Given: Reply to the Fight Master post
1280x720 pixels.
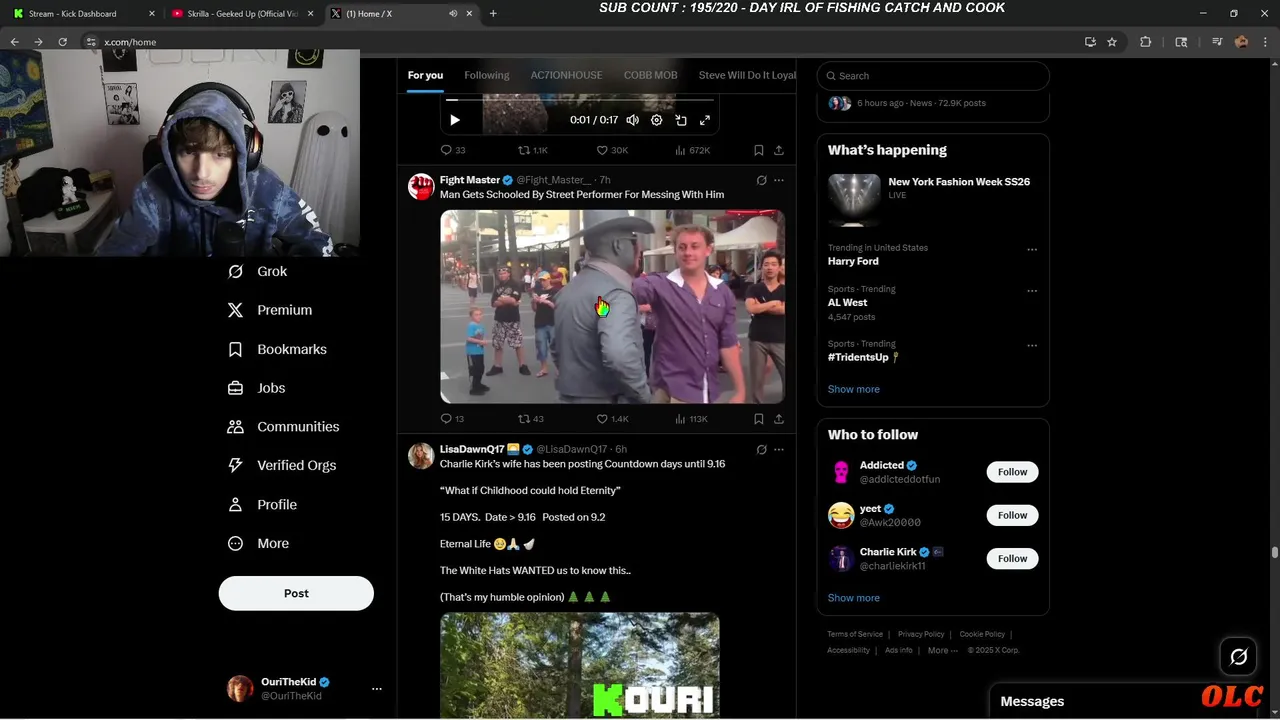Looking at the screenshot, I should [453, 419].
